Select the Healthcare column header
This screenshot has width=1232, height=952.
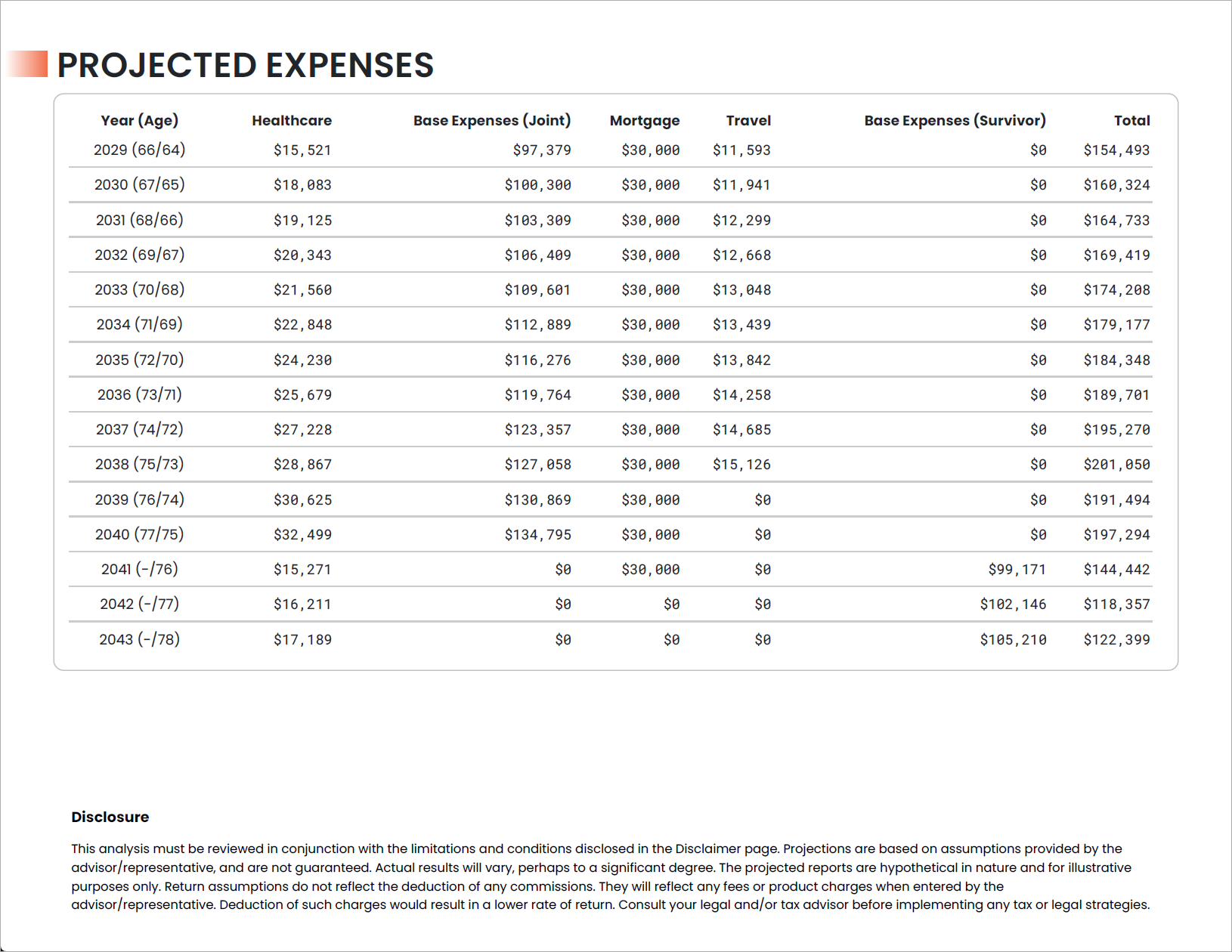pyautogui.click(x=292, y=120)
